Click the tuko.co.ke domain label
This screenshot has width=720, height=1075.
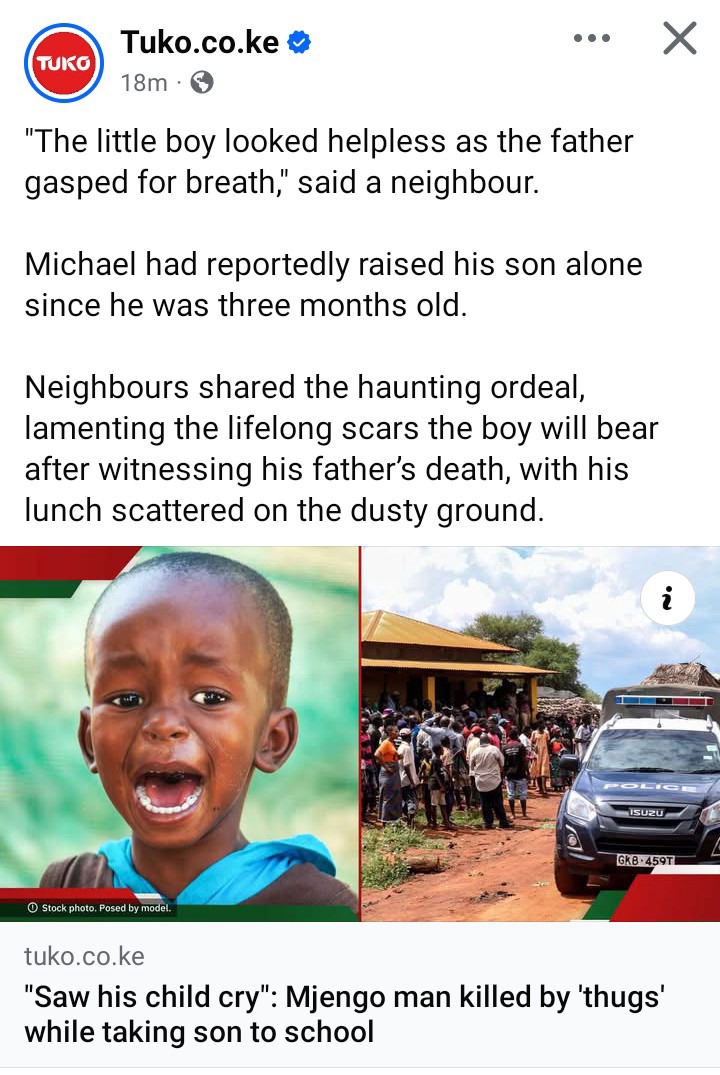tap(84, 956)
